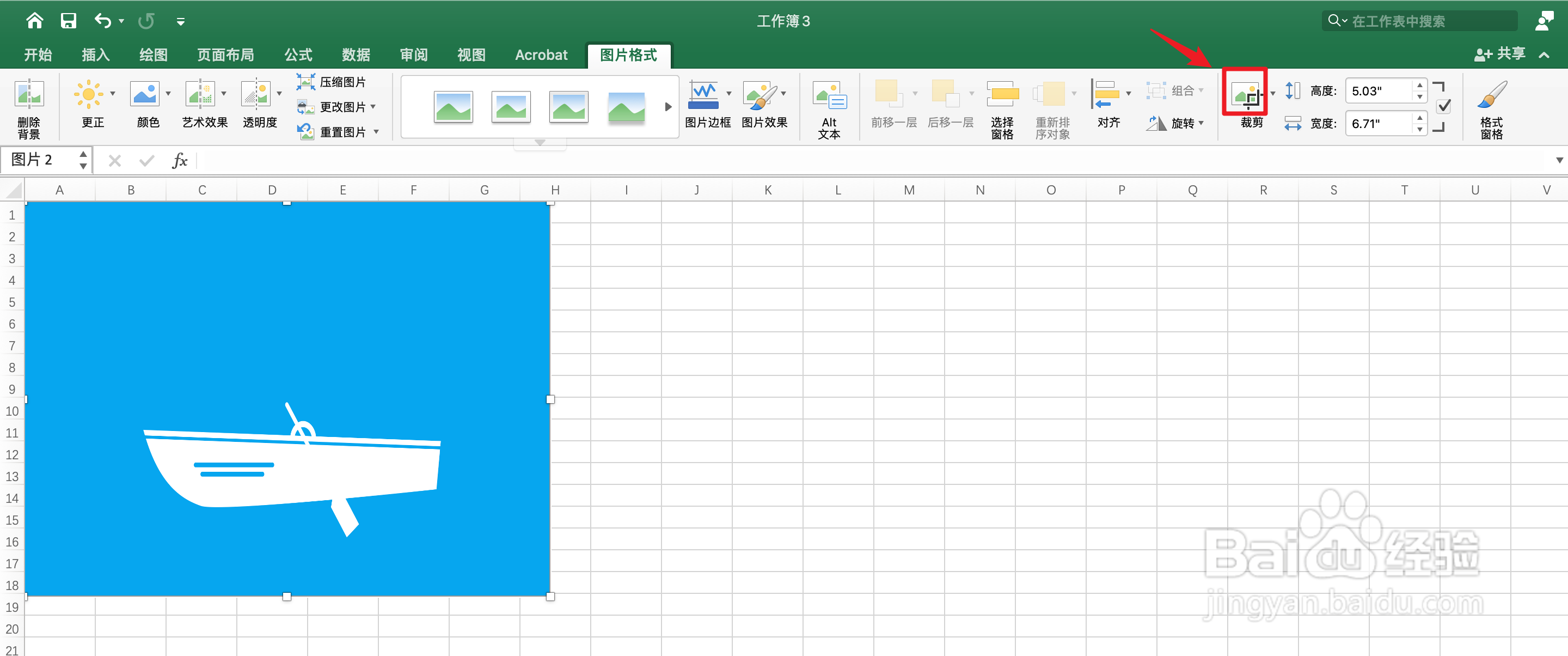The width and height of the screenshot is (1568, 656).
Task: Open the Format Pane (格式窗格) brush icon
Action: [1491, 95]
